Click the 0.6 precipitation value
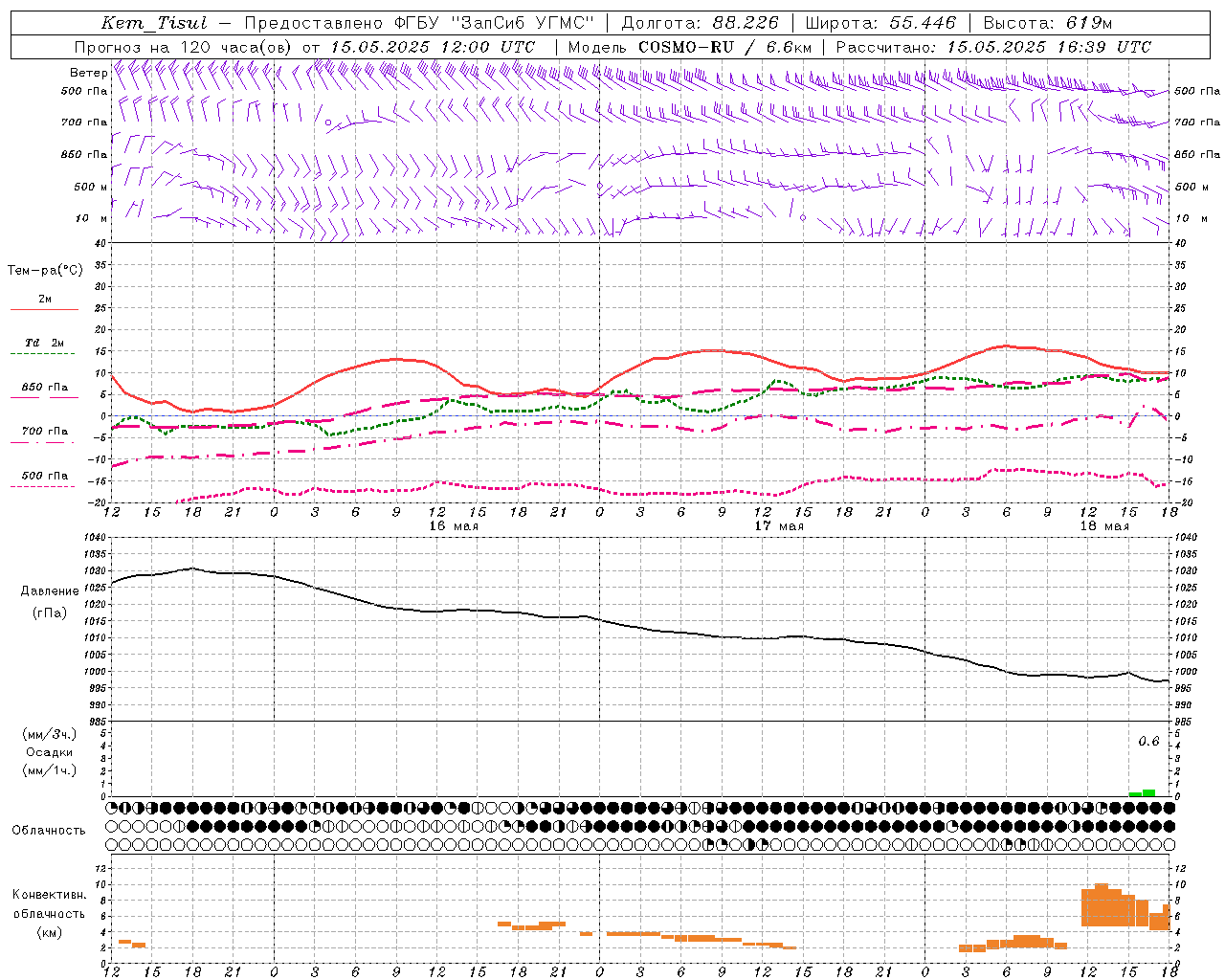Viewport: 1225px width, 980px height. (1148, 742)
